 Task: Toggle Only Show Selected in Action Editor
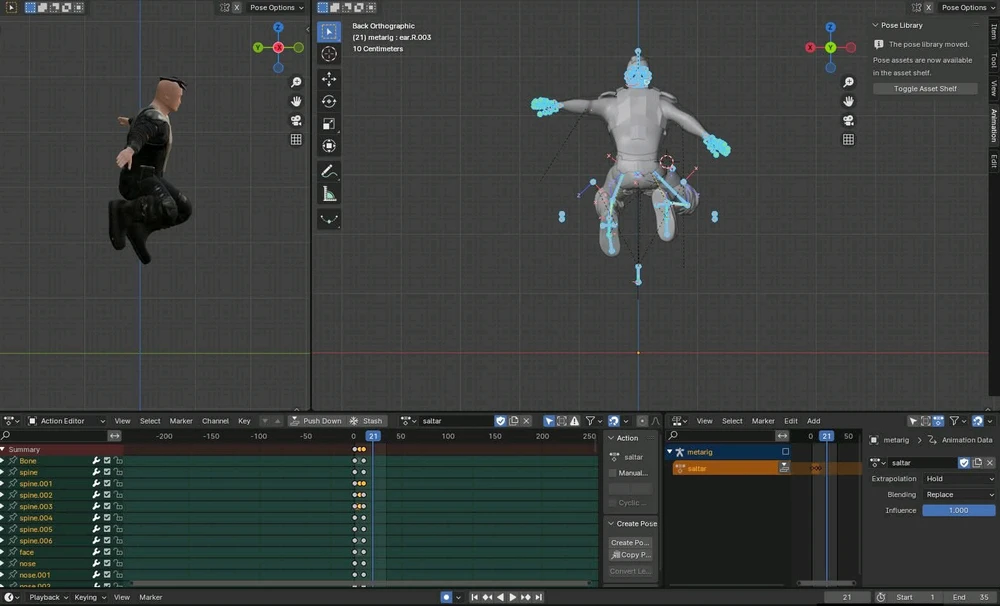tap(548, 421)
